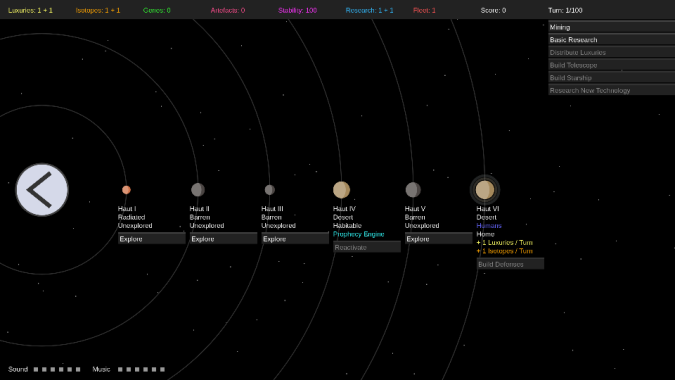Click the Home label under Haut VI
This screenshot has width=675, height=380.
tap(485, 234)
